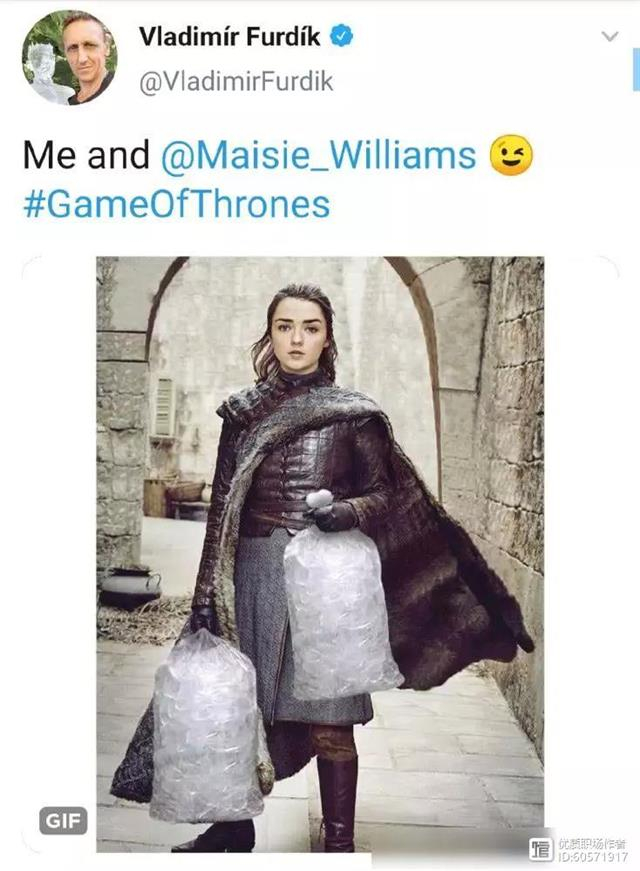Open the #GameOfThrones hashtag
The height and width of the screenshot is (871, 640).
coord(177,204)
